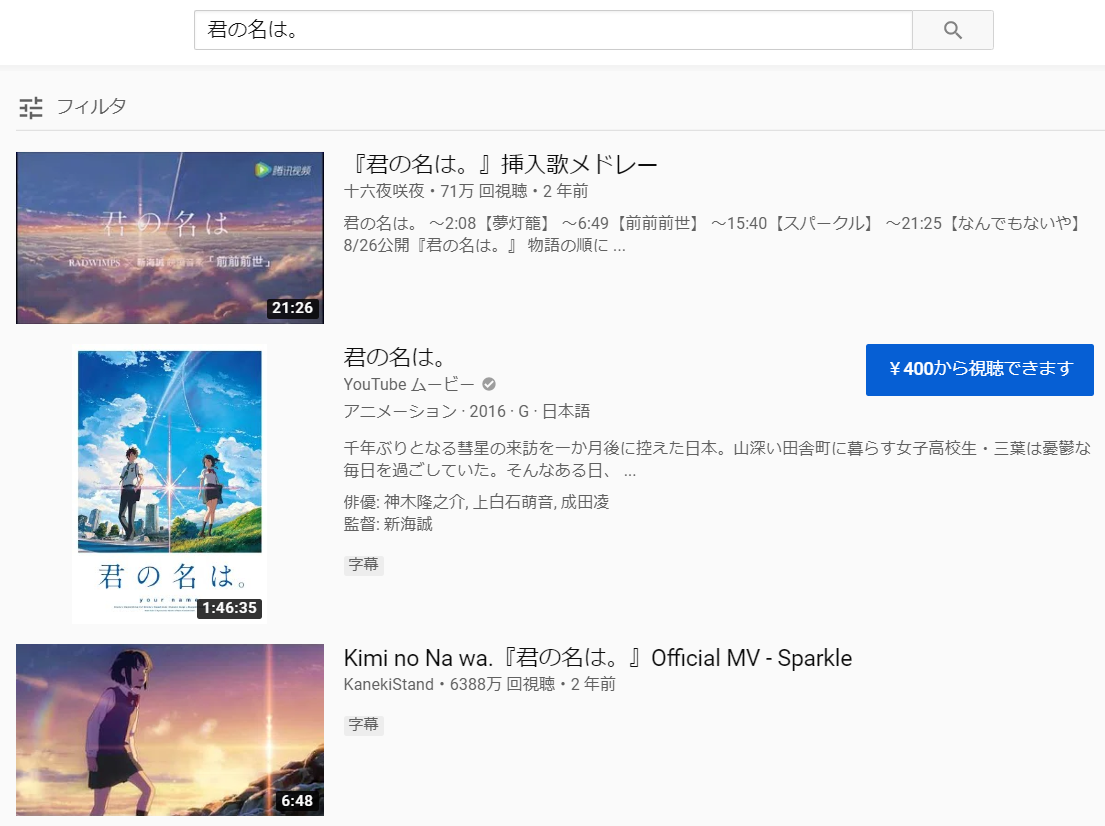Screen dimensions: 1105x826
Task: Click the 21:26 duration label
Action: click(292, 308)
